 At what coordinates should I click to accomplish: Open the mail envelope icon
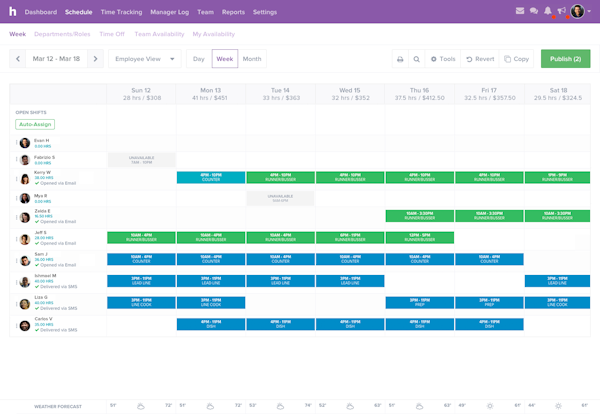pyautogui.click(x=520, y=12)
